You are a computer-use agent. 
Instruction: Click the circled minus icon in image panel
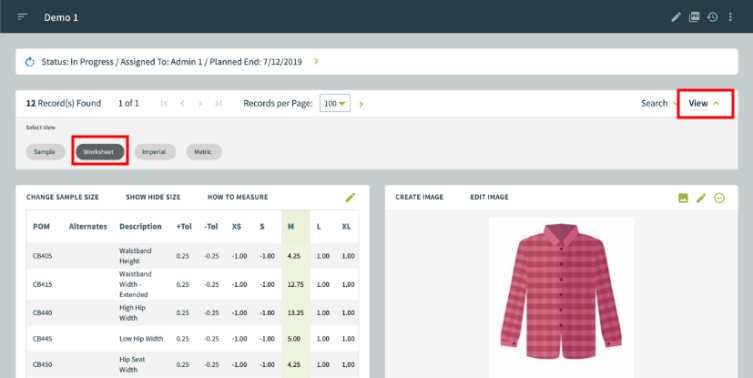pos(719,198)
